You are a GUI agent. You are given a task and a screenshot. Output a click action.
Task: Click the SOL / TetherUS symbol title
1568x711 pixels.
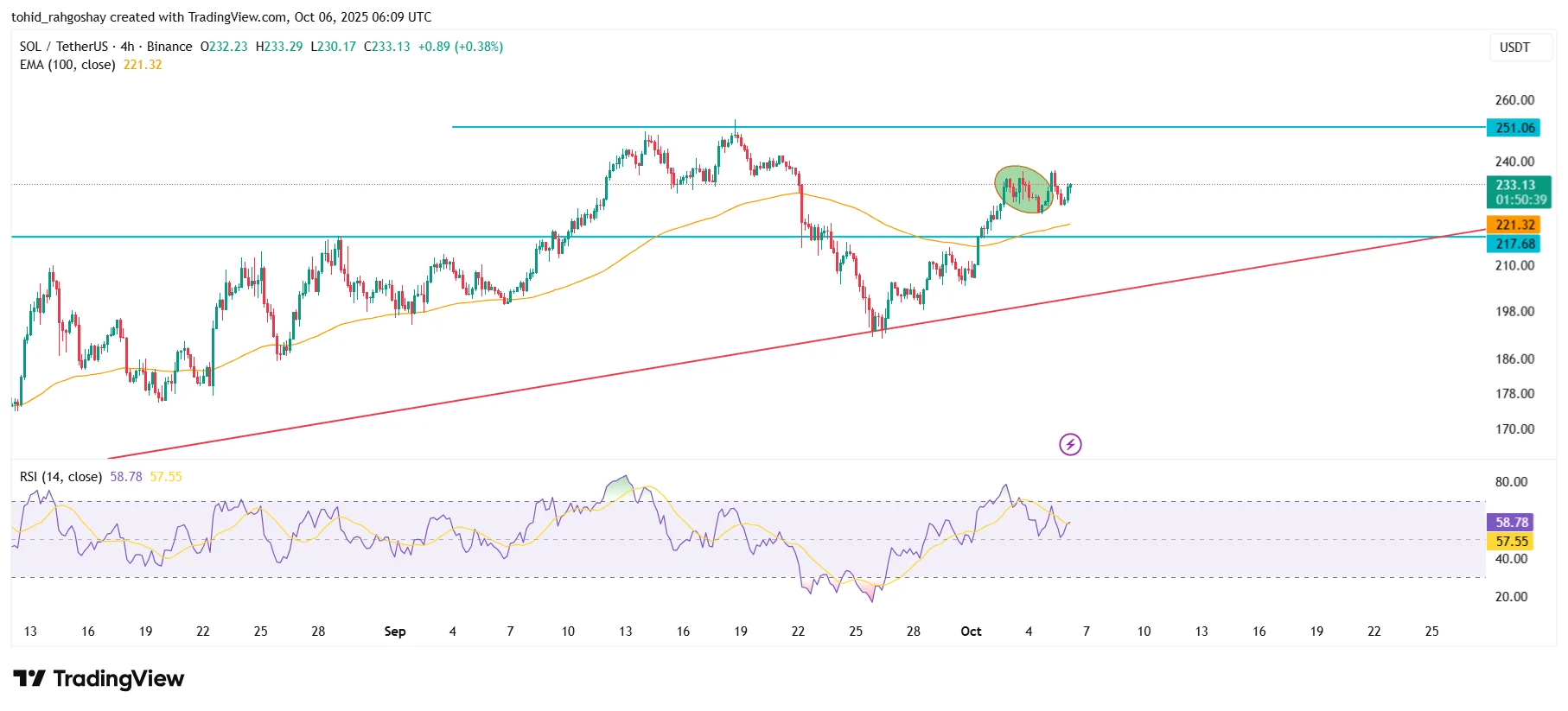(x=64, y=47)
